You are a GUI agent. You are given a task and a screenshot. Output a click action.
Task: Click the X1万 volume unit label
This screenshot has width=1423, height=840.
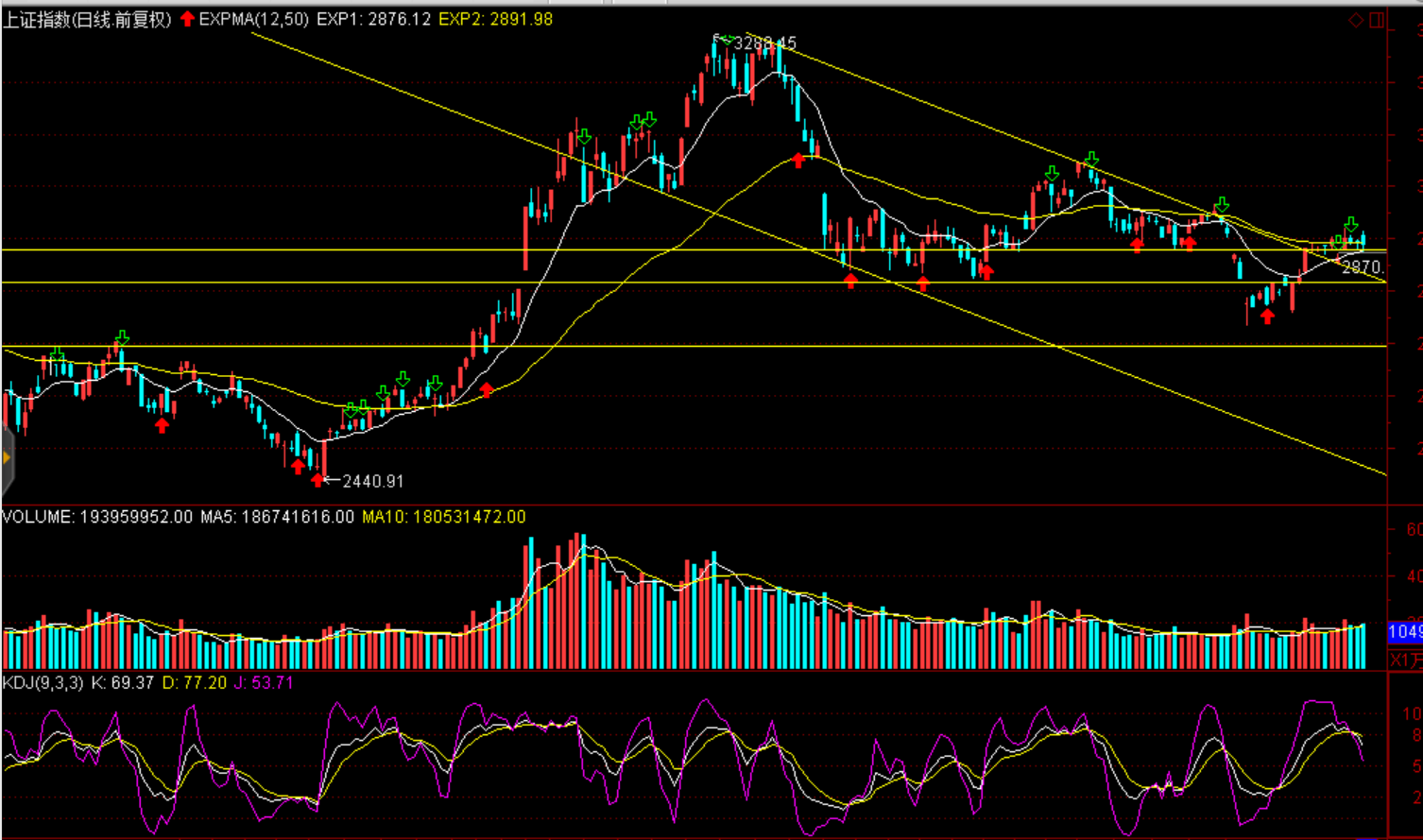[1404, 659]
